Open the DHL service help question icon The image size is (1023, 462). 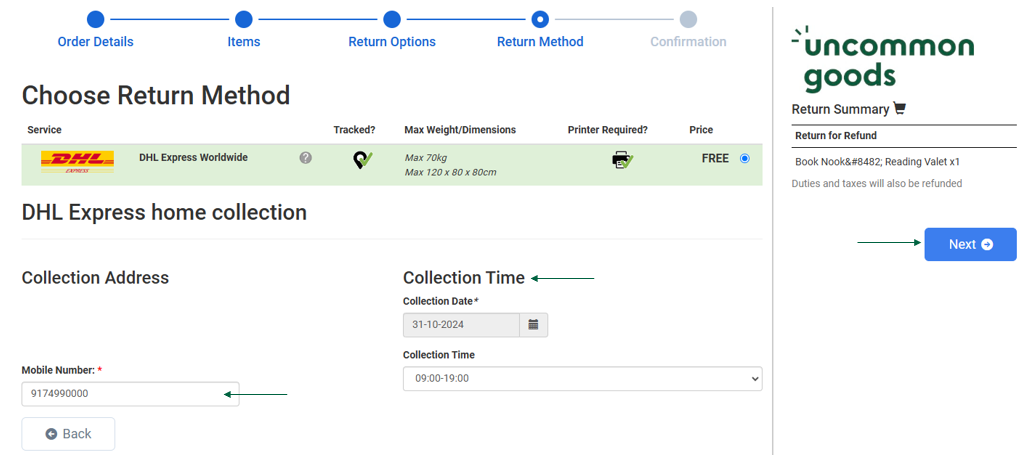pyautogui.click(x=305, y=158)
